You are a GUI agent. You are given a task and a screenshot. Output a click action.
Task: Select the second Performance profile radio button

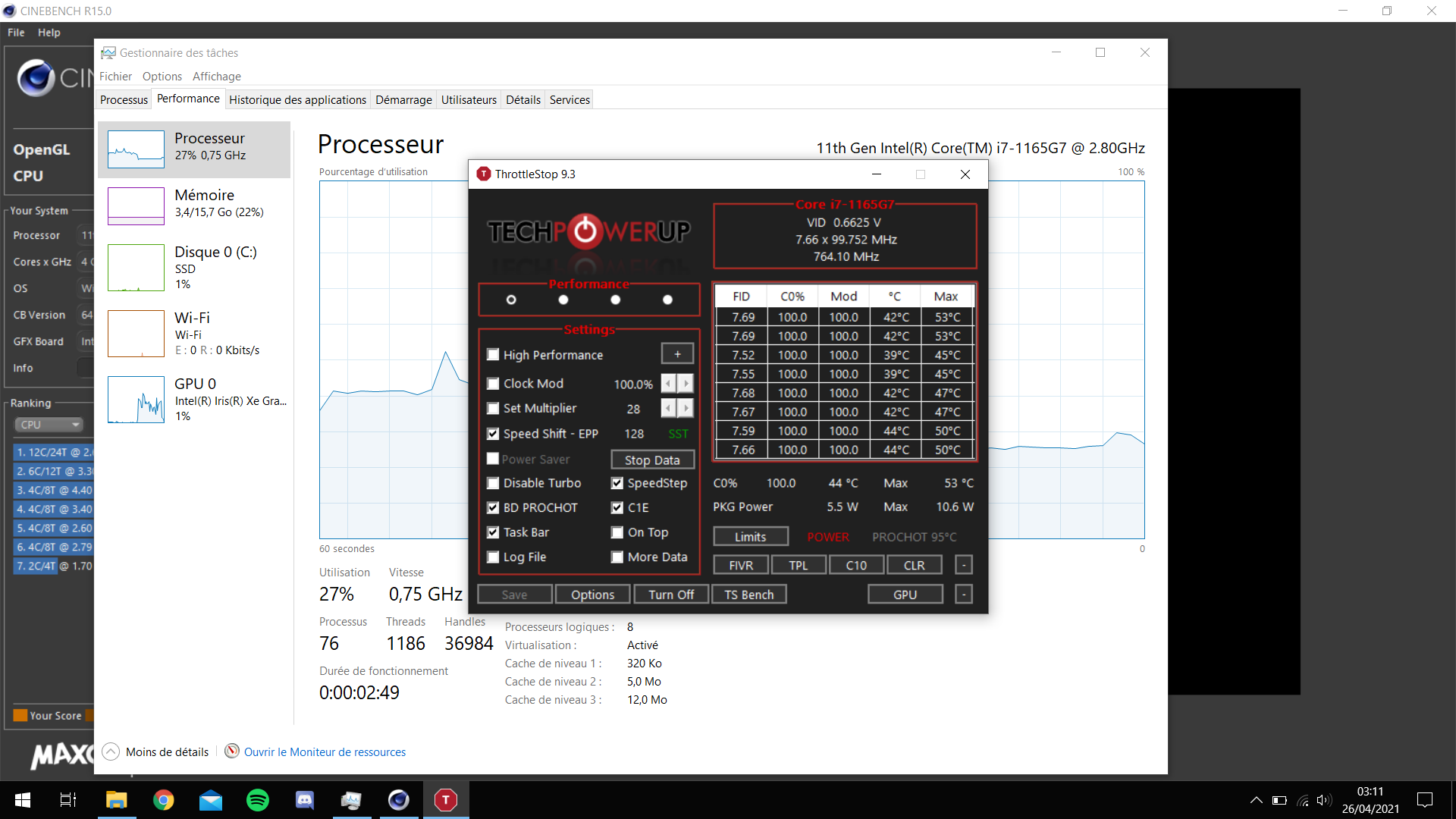tap(563, 300)
